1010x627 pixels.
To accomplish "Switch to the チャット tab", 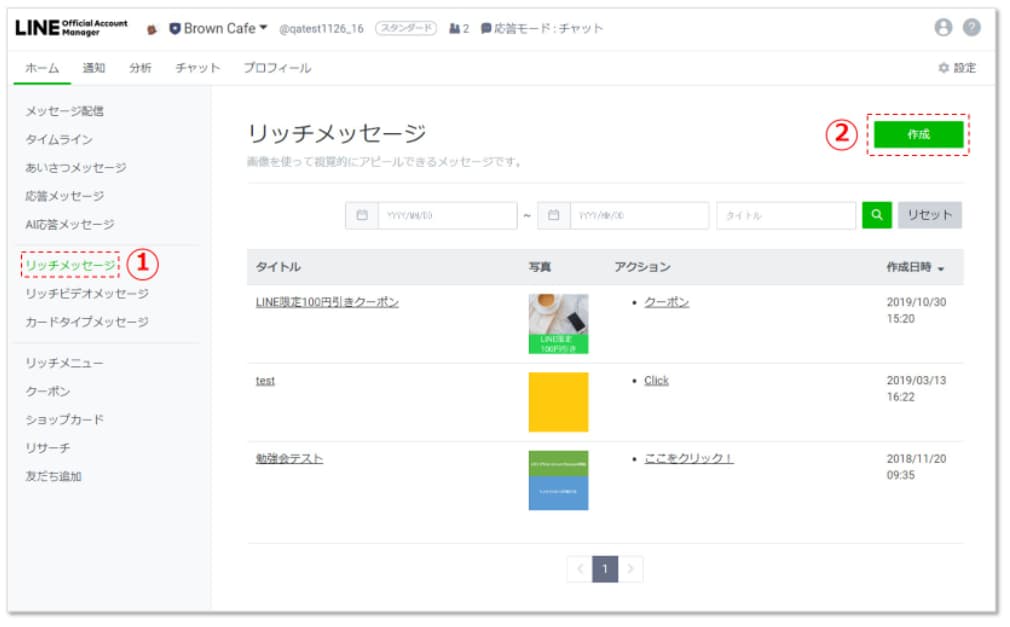I will [198, 68].
